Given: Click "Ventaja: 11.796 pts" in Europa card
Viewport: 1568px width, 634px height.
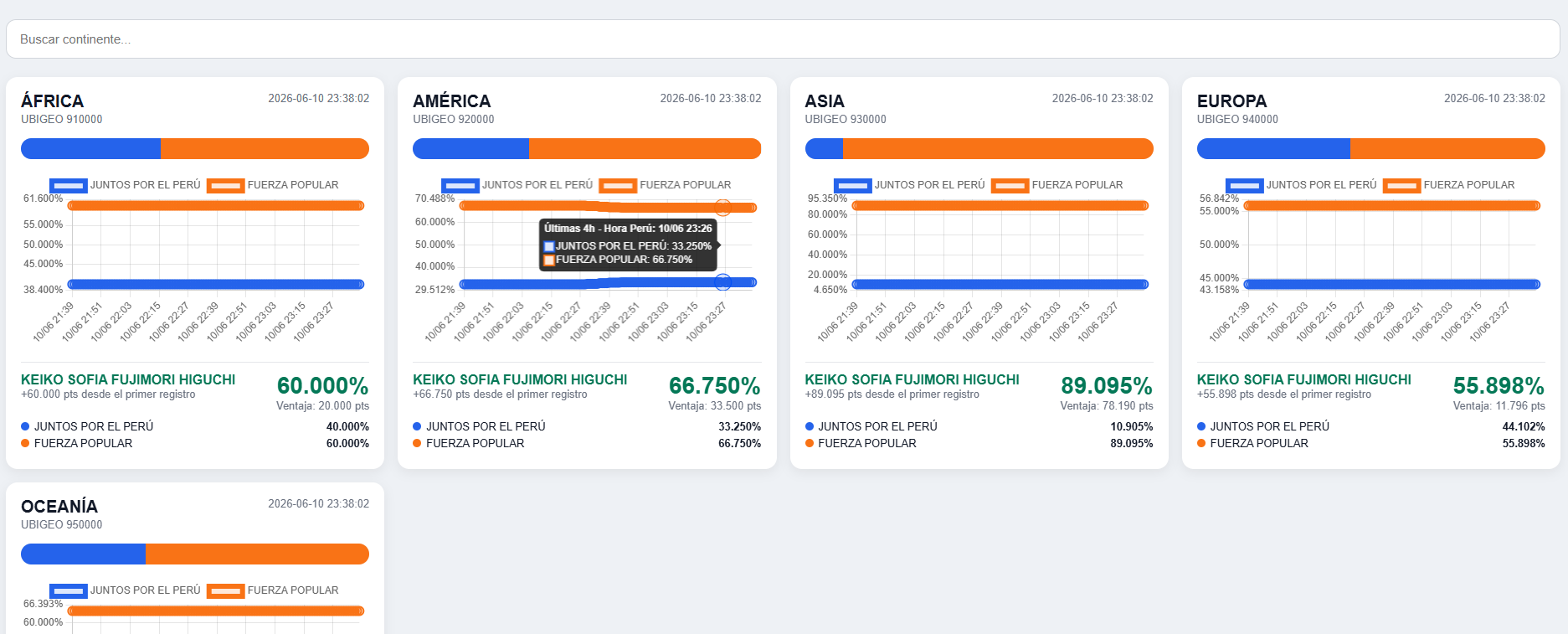Looking at the screenshot, I should click(x=1499, y=406).
